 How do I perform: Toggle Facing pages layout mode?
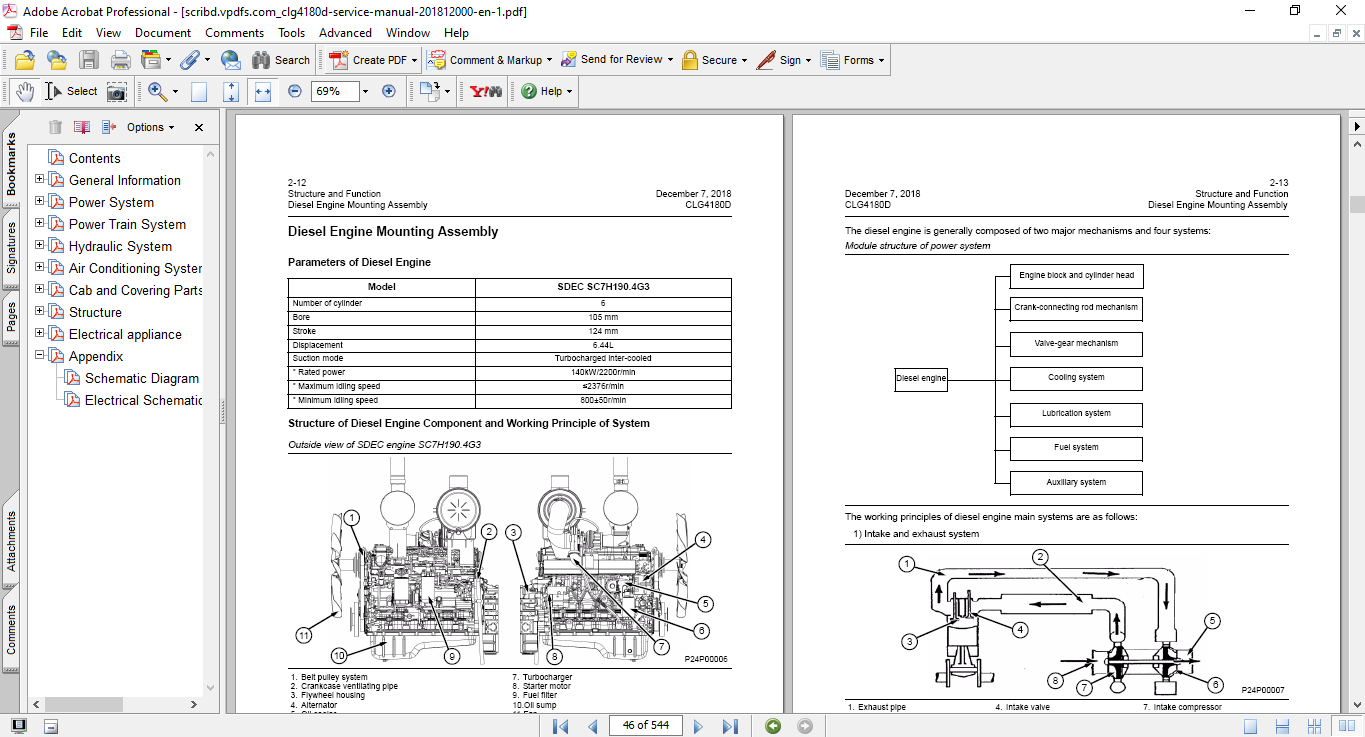pos(1347,725)
